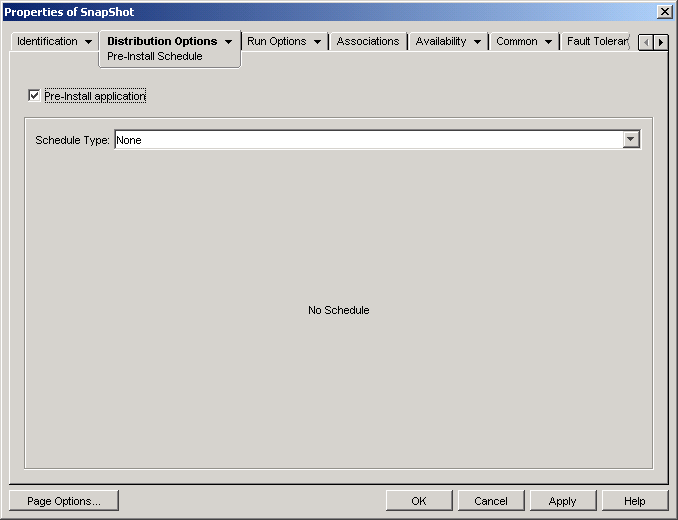Open Help for this dialog
Image resolution: width=678 pixels, height=520 pixels.
click(635, 501)
